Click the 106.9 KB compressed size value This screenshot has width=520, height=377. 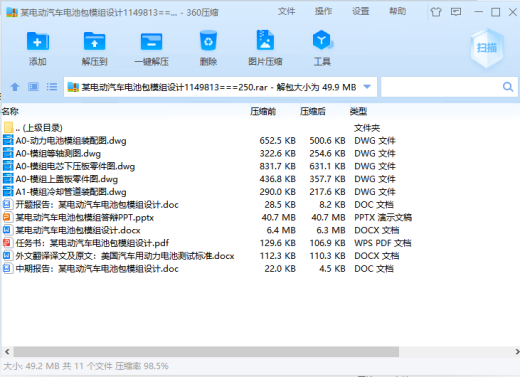(x=327, y=243)
